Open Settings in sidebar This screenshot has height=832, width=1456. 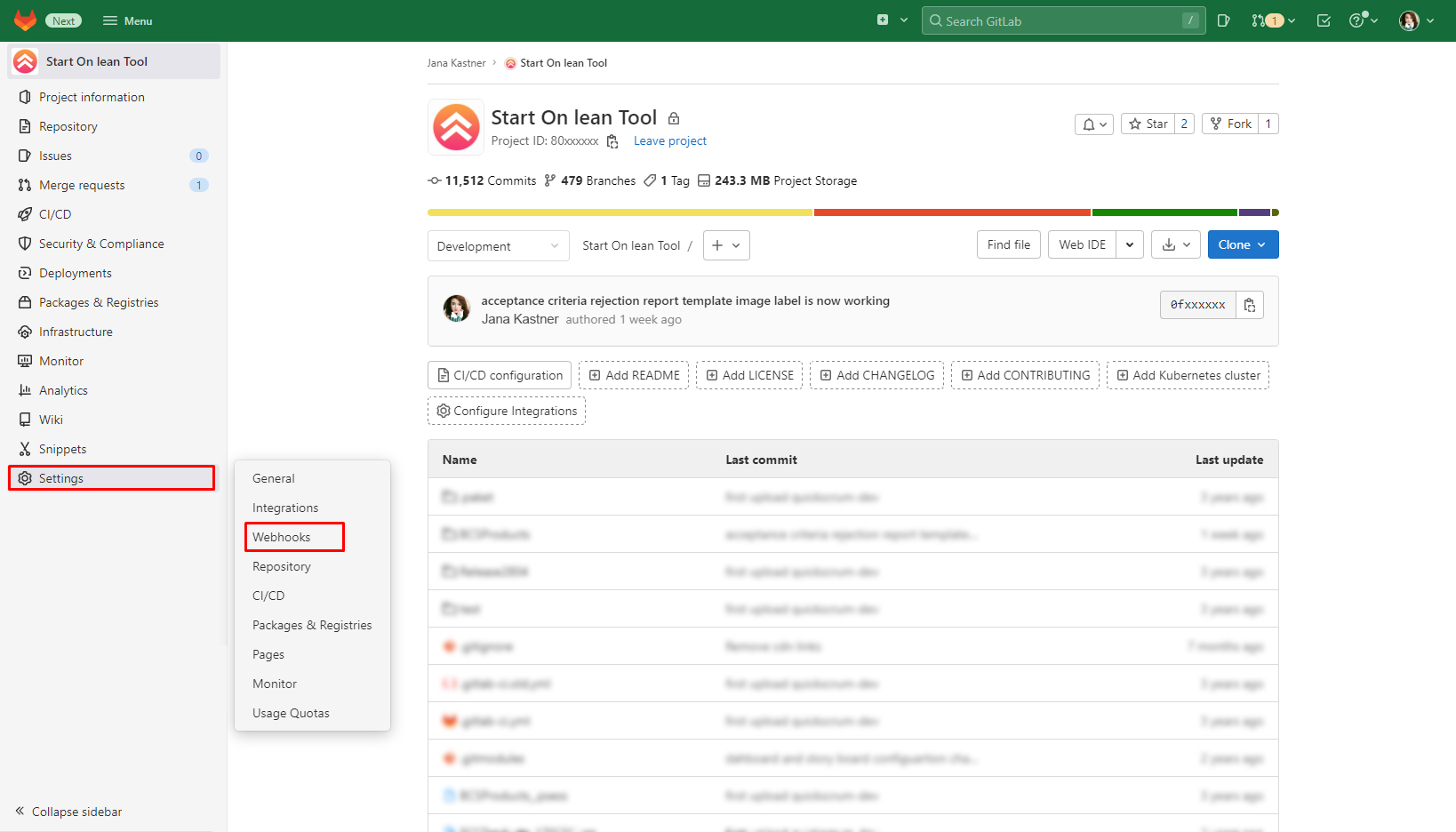coord(112,478)
